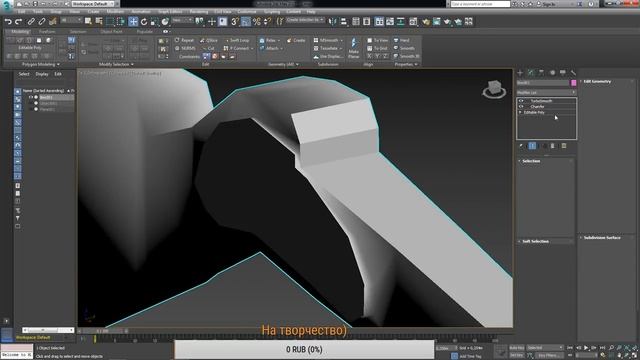The image size is (640, 360).
Task: Activate the Select and Rotate tool
Action: [144, 22]
